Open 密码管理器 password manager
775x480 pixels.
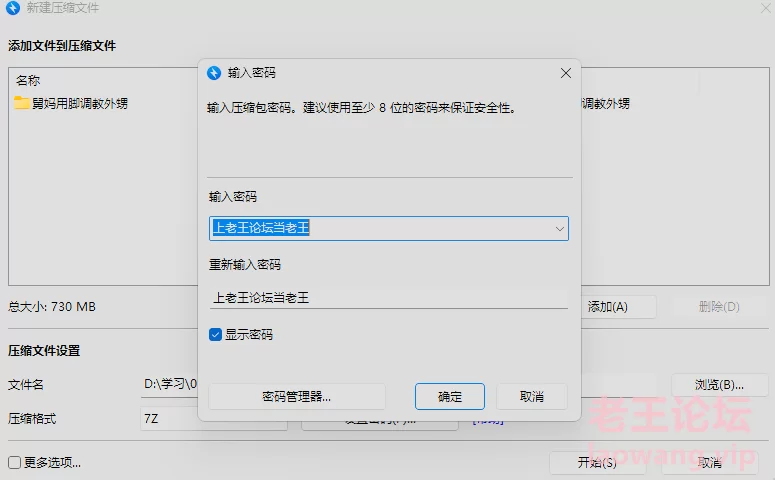click(x=297, y=396)
